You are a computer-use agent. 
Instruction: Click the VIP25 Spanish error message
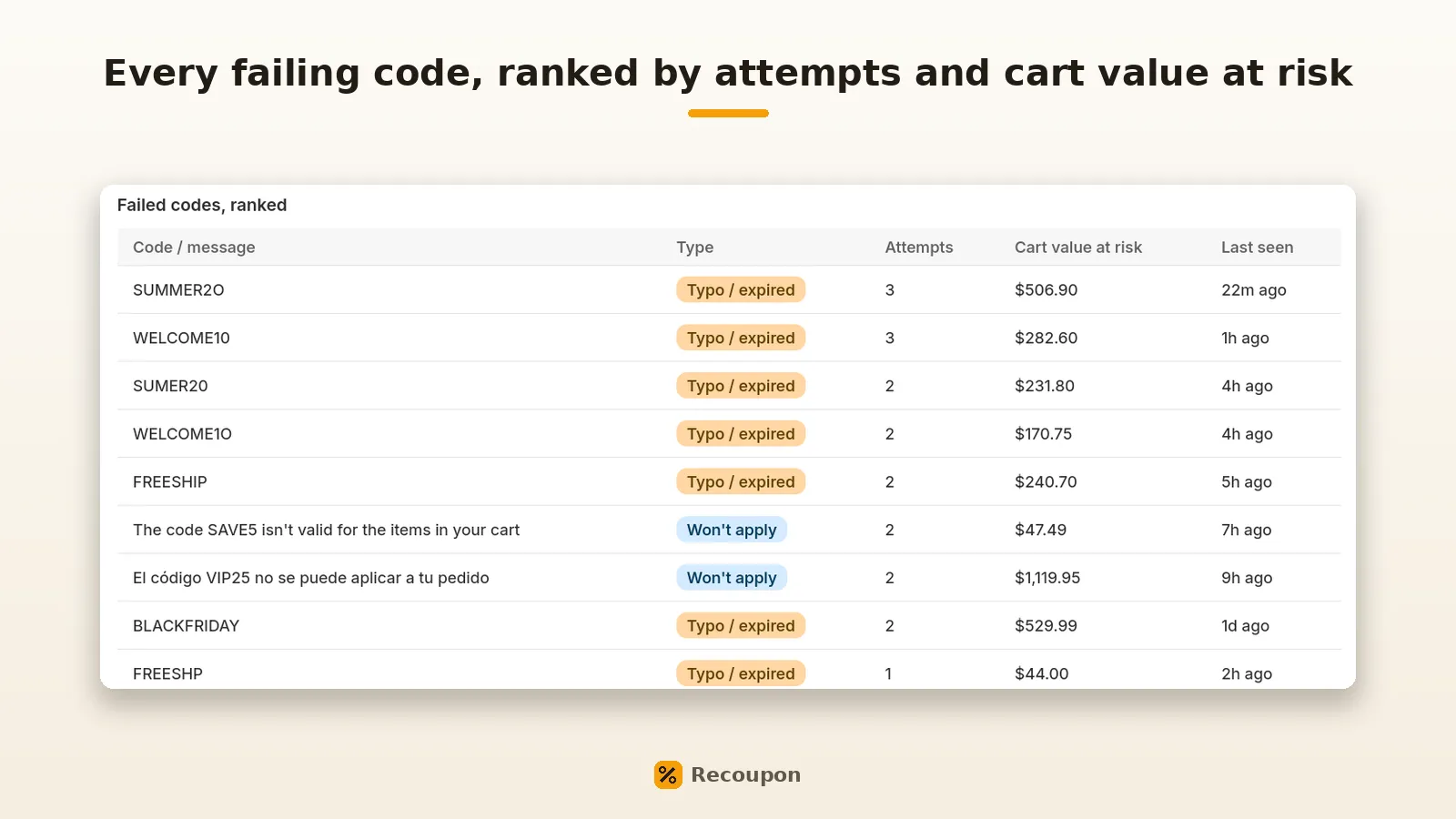tap(311, 578)
